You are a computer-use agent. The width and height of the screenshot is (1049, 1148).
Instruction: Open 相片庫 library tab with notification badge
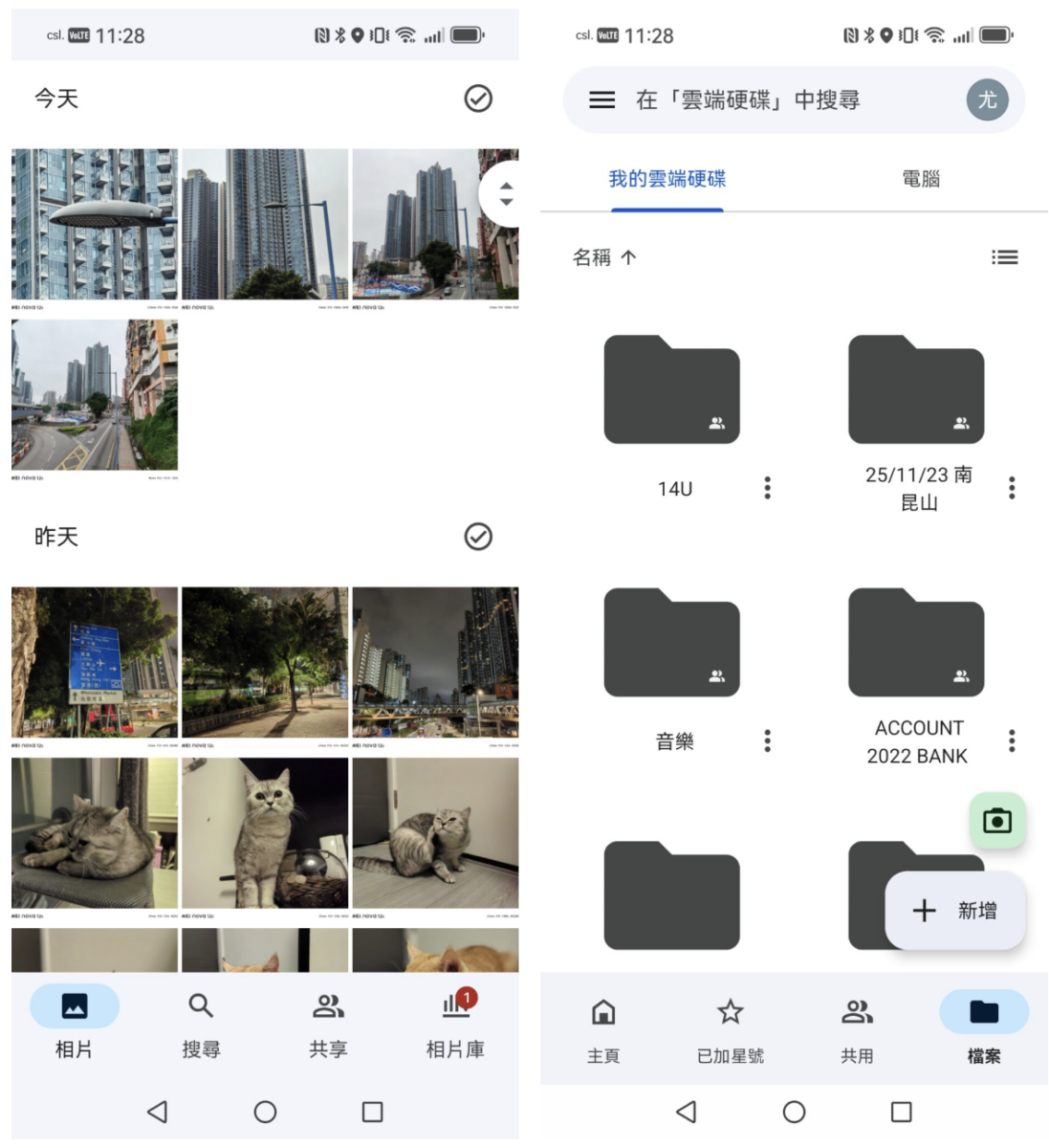click(x=455, y=1023)
